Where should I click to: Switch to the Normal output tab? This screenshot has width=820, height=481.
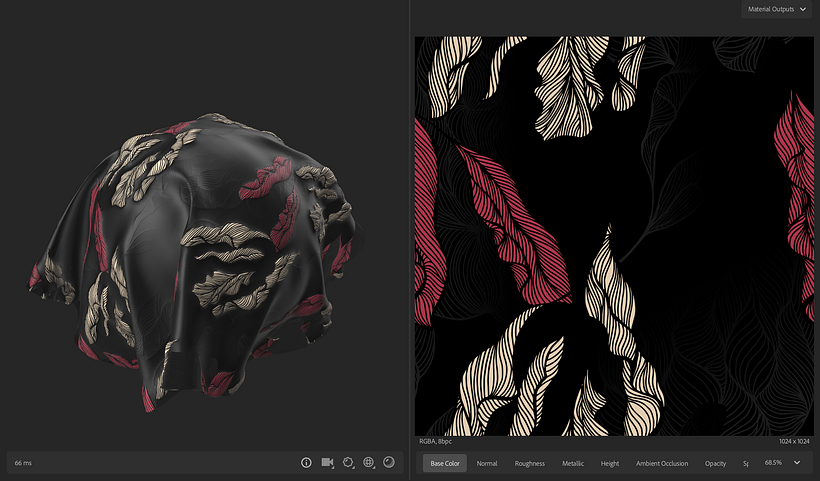[486, 463]
